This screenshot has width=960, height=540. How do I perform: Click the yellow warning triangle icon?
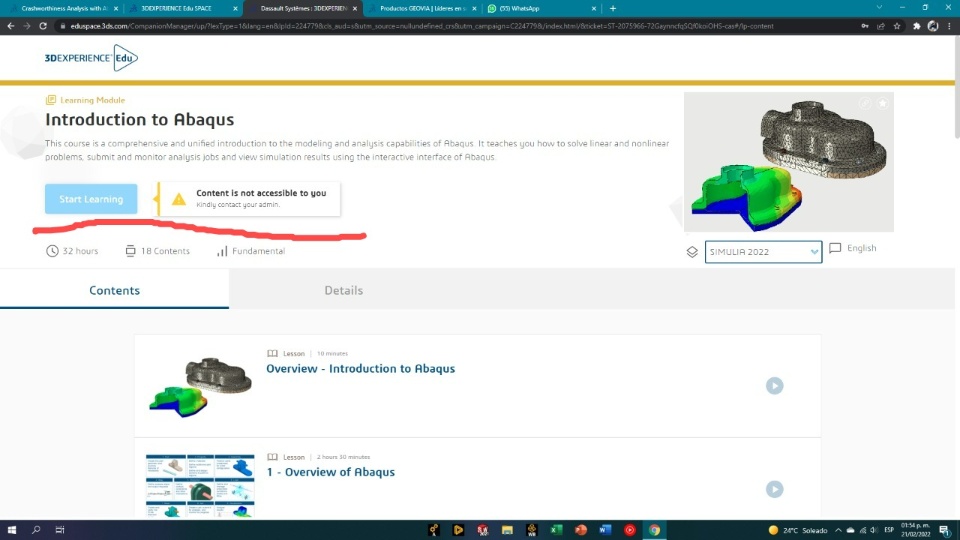[179, 199]
